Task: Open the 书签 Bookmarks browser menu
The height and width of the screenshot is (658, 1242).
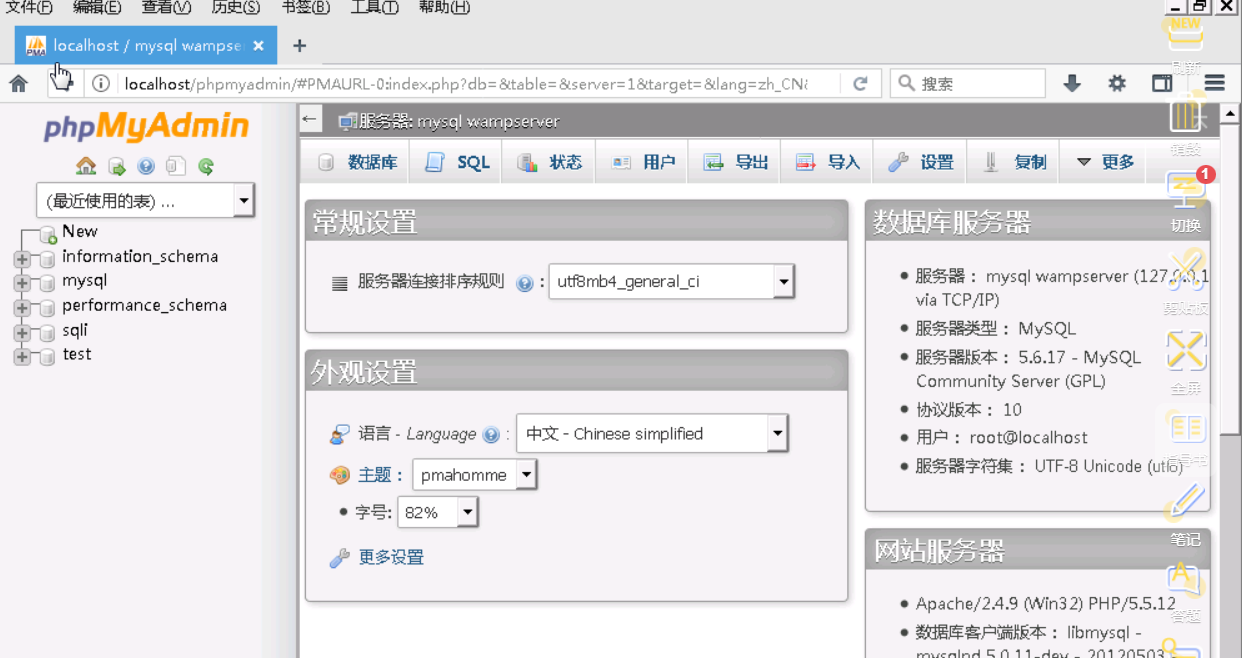Action: pyautogui.click(x=305, y=8)
